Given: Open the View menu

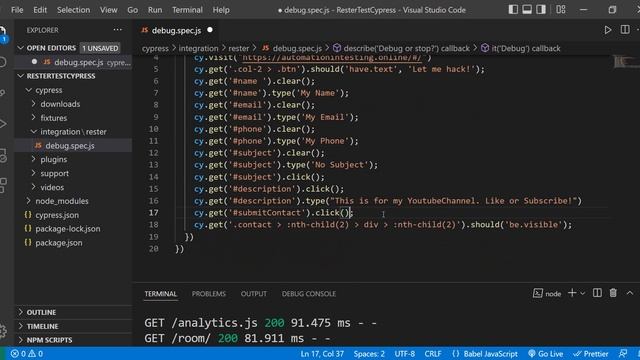Looking at the screenshot, I should click(109, 10).
